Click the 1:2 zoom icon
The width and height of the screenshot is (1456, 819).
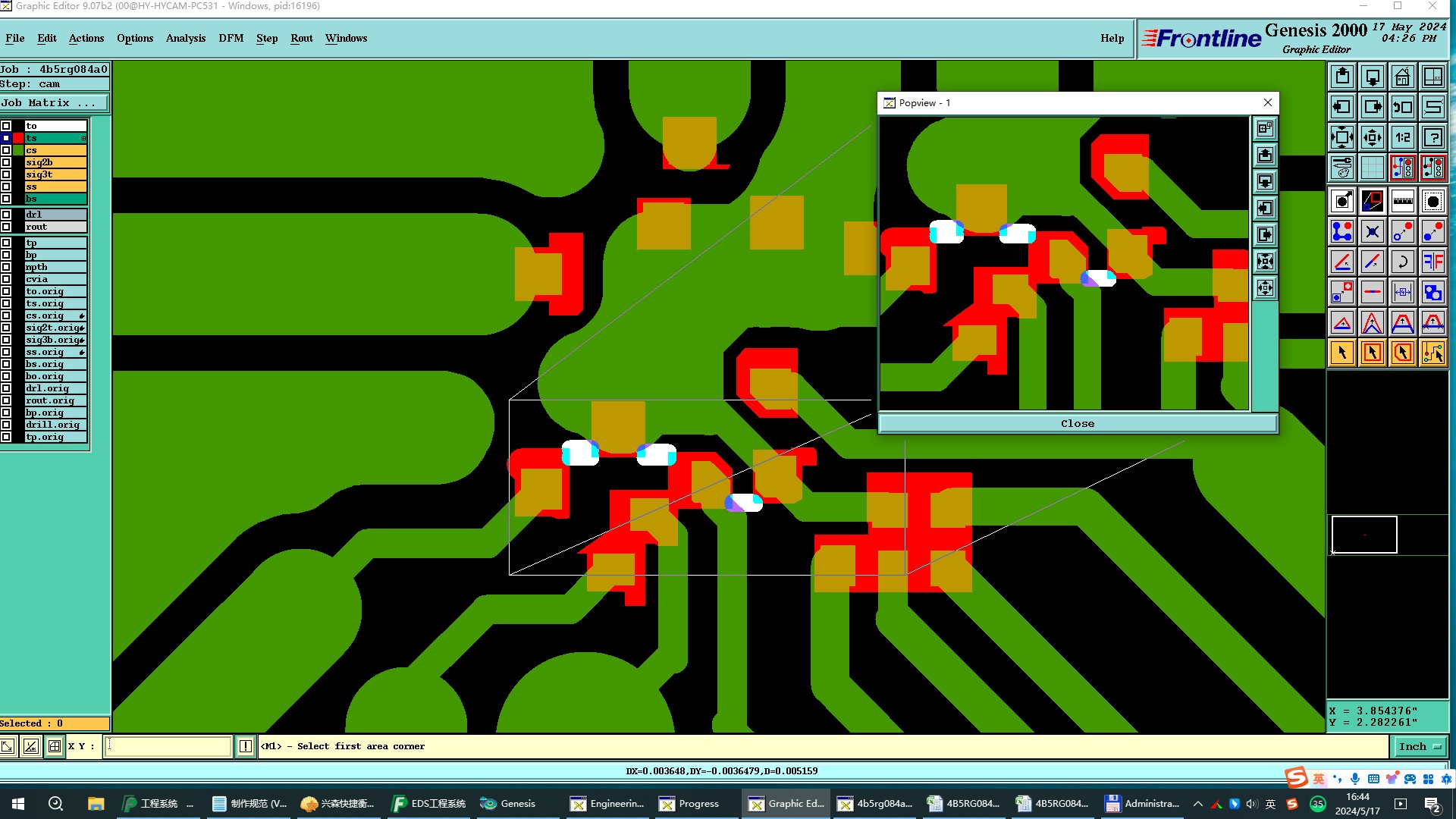click(x=1402, y=137)
